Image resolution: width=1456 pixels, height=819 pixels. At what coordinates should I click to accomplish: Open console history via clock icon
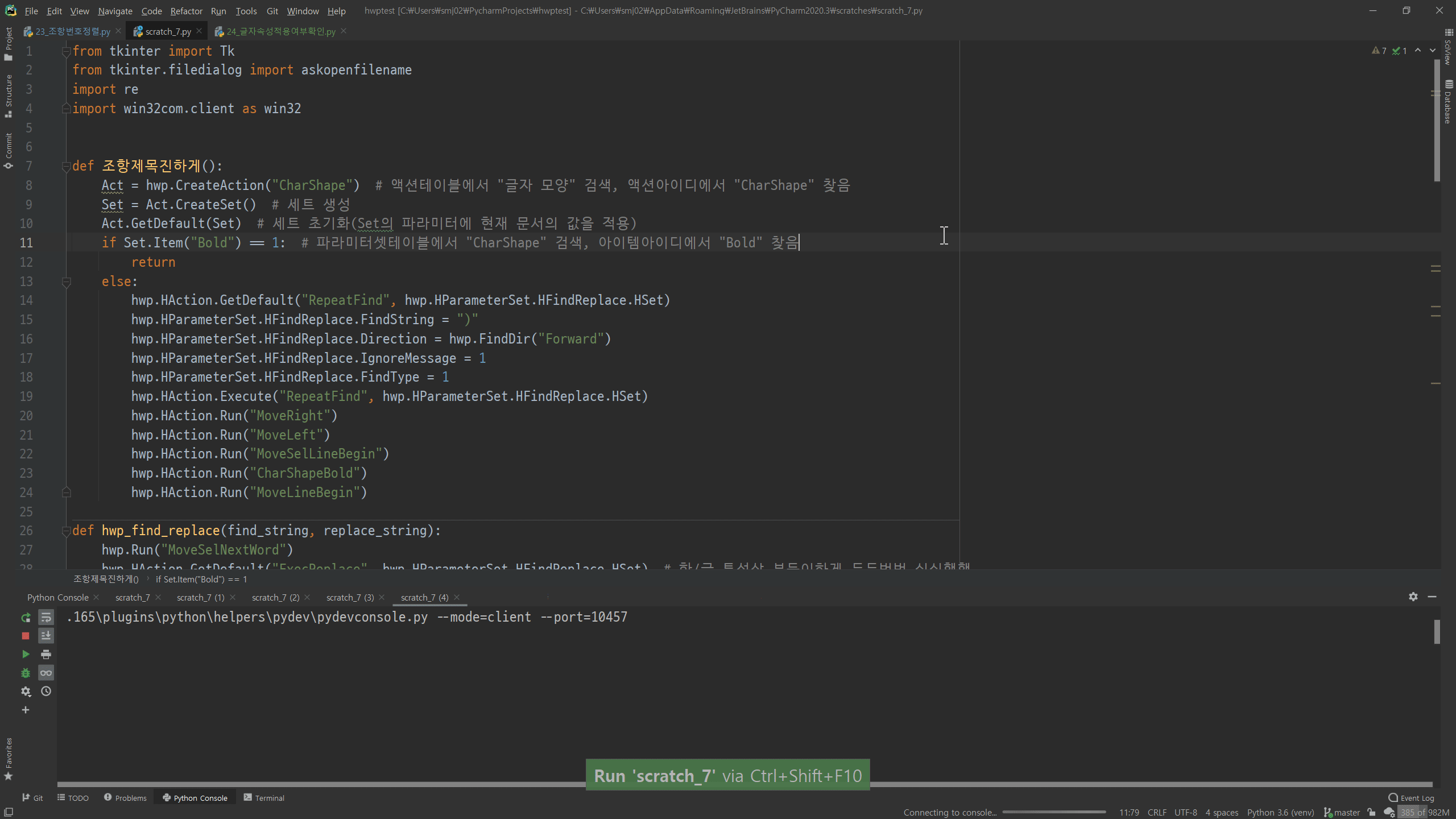pos(46,691)
